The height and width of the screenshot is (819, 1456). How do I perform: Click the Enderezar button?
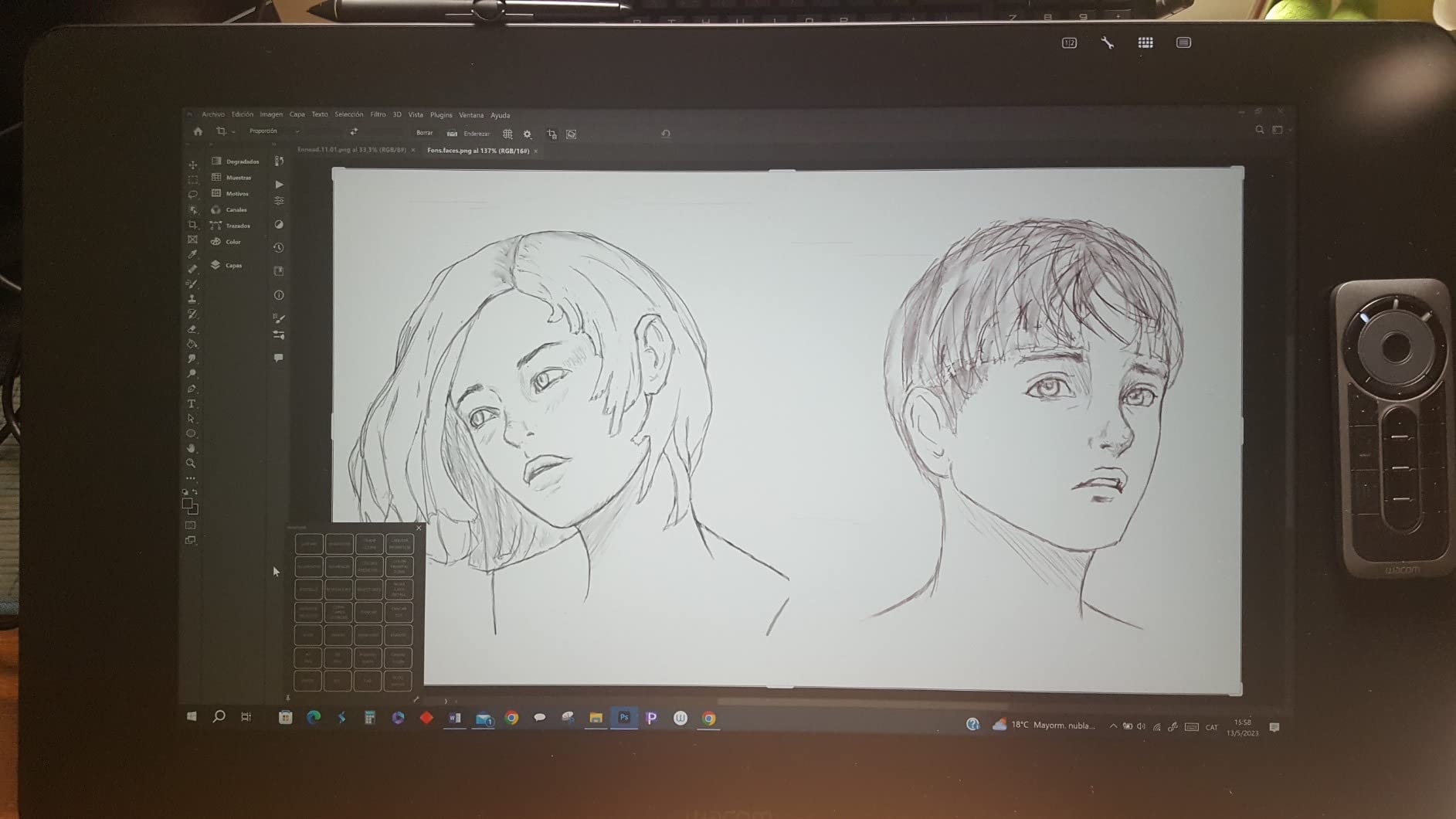(x=476, y=134)
